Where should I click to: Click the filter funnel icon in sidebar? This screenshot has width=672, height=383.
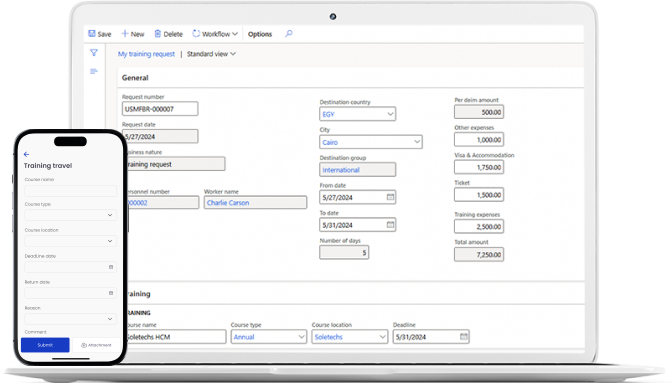pos(94,53)
